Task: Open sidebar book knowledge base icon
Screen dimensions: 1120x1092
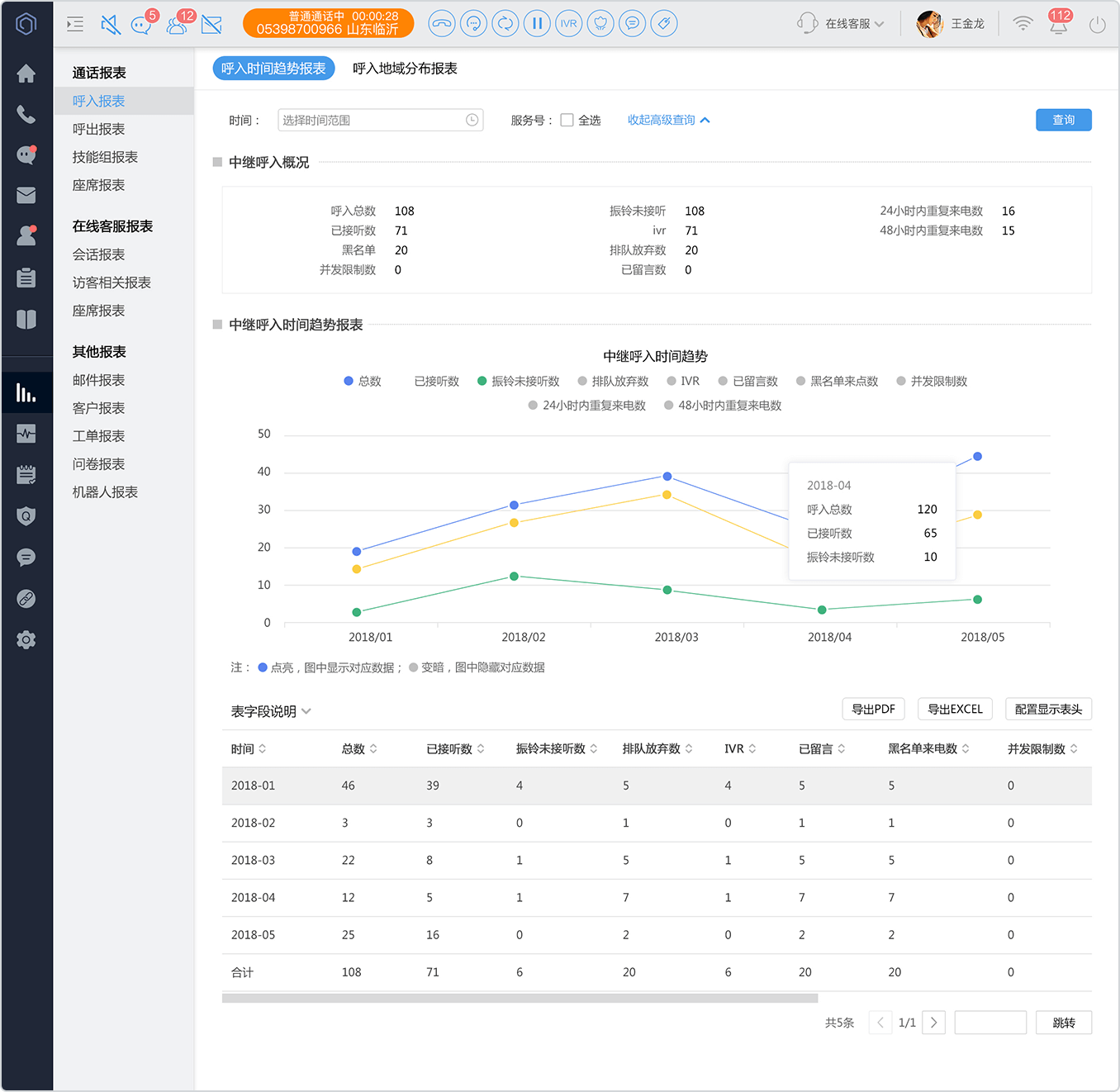Action: point(26,320)
